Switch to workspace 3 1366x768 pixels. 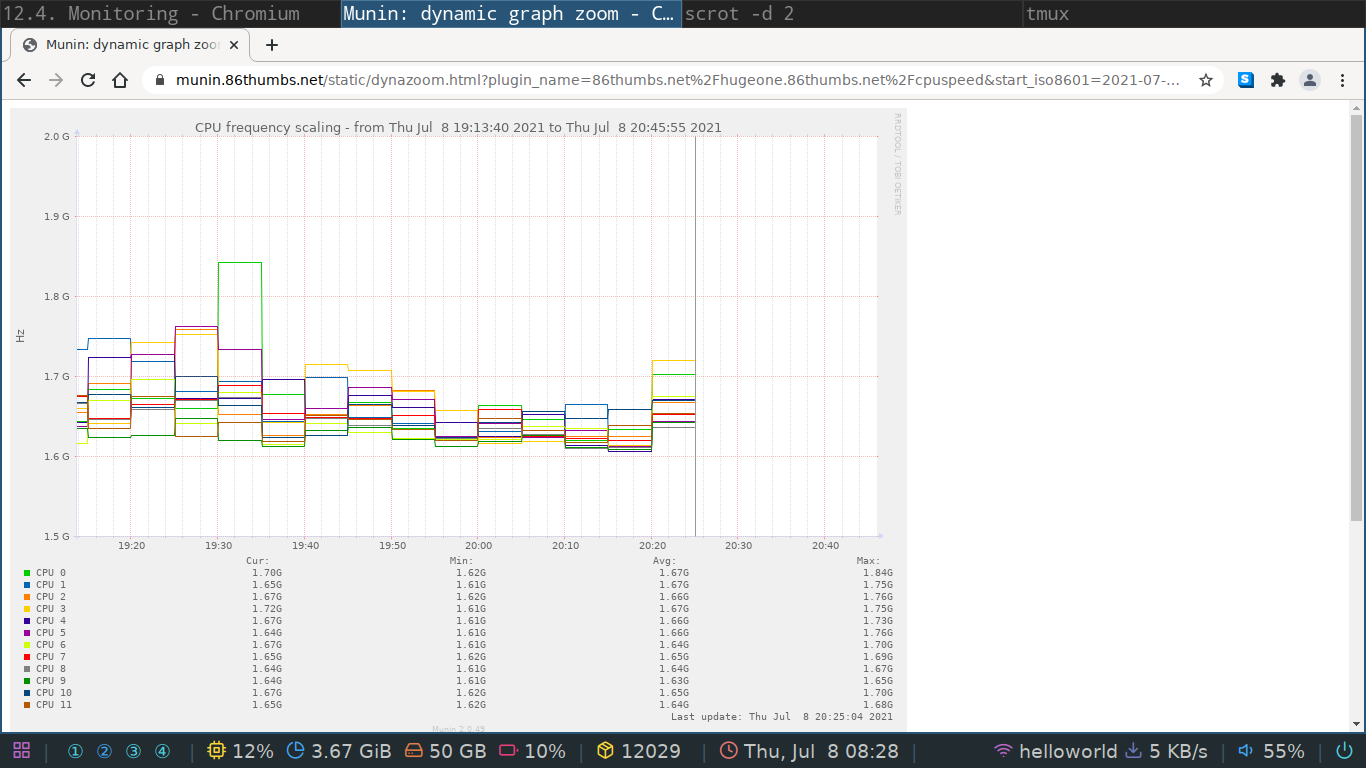(x=133, y=751)
